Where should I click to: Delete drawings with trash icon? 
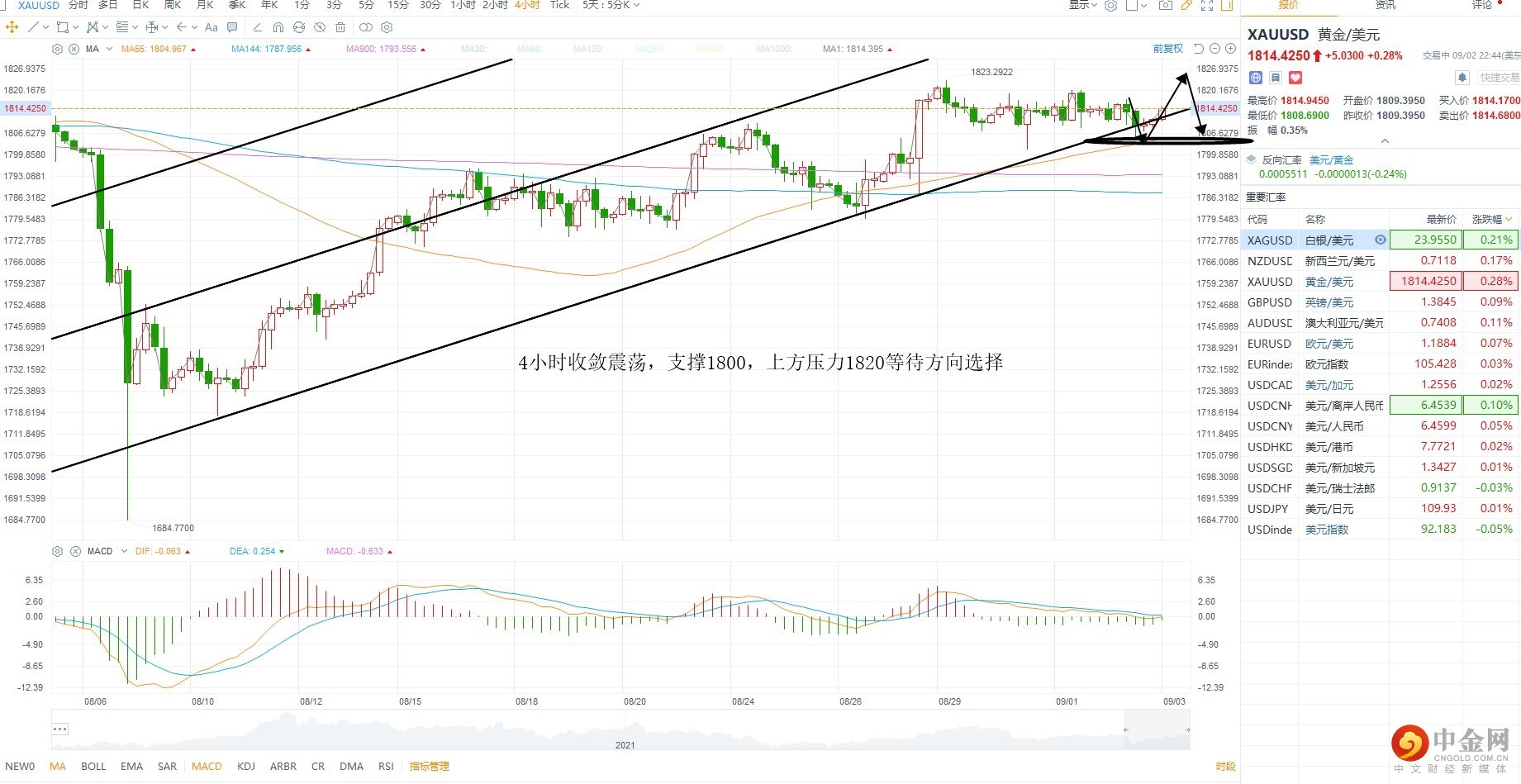(x=340, y=27)
